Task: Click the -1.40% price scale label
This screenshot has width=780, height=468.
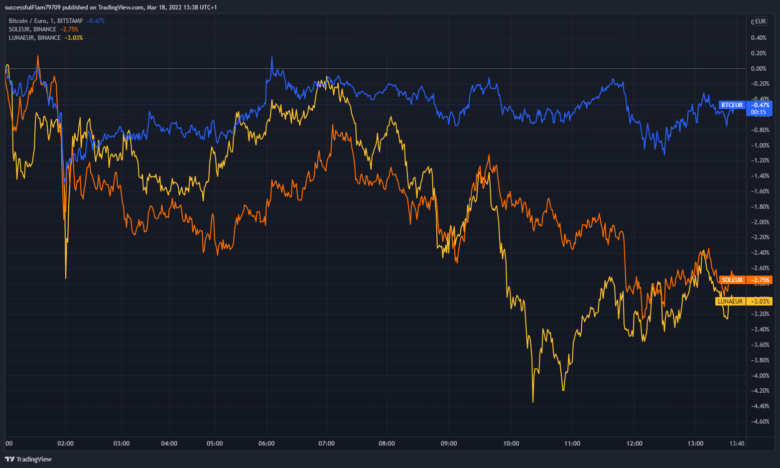Action: tap(760, 176)
